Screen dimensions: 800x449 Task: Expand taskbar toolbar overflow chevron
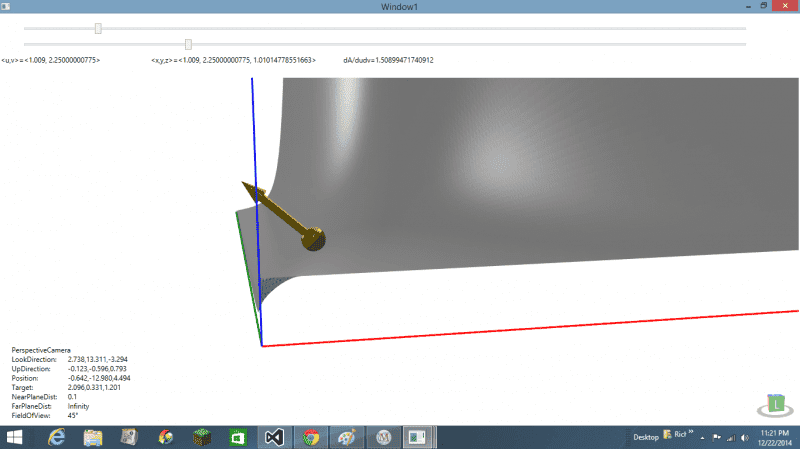[x=690, y=432]
